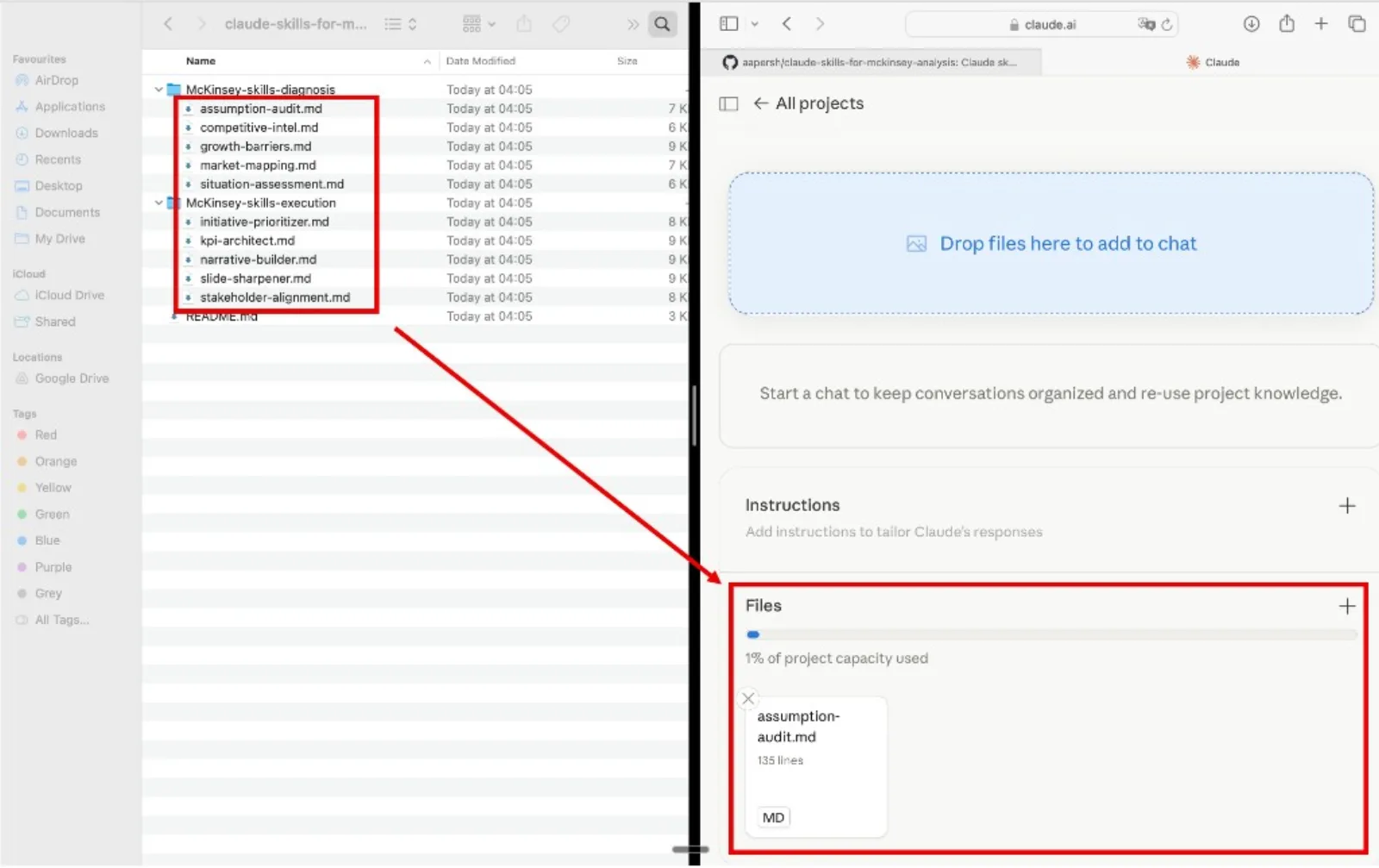Viewport: 1379px width, 868px height.
Task: Show Safari tab overview
Action: click(1357, 24)
